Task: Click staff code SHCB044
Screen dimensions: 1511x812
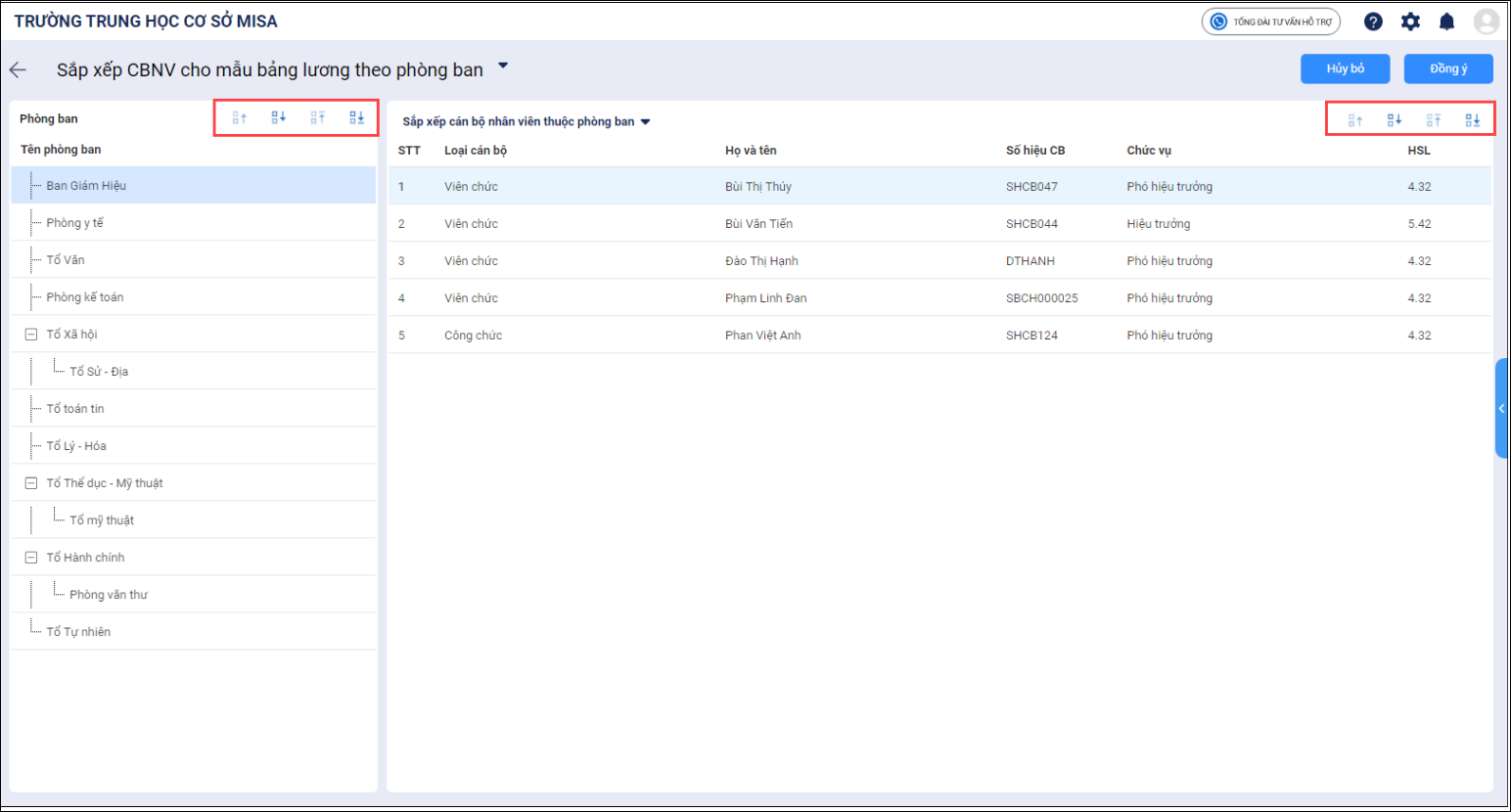Action: (1031, 224)
